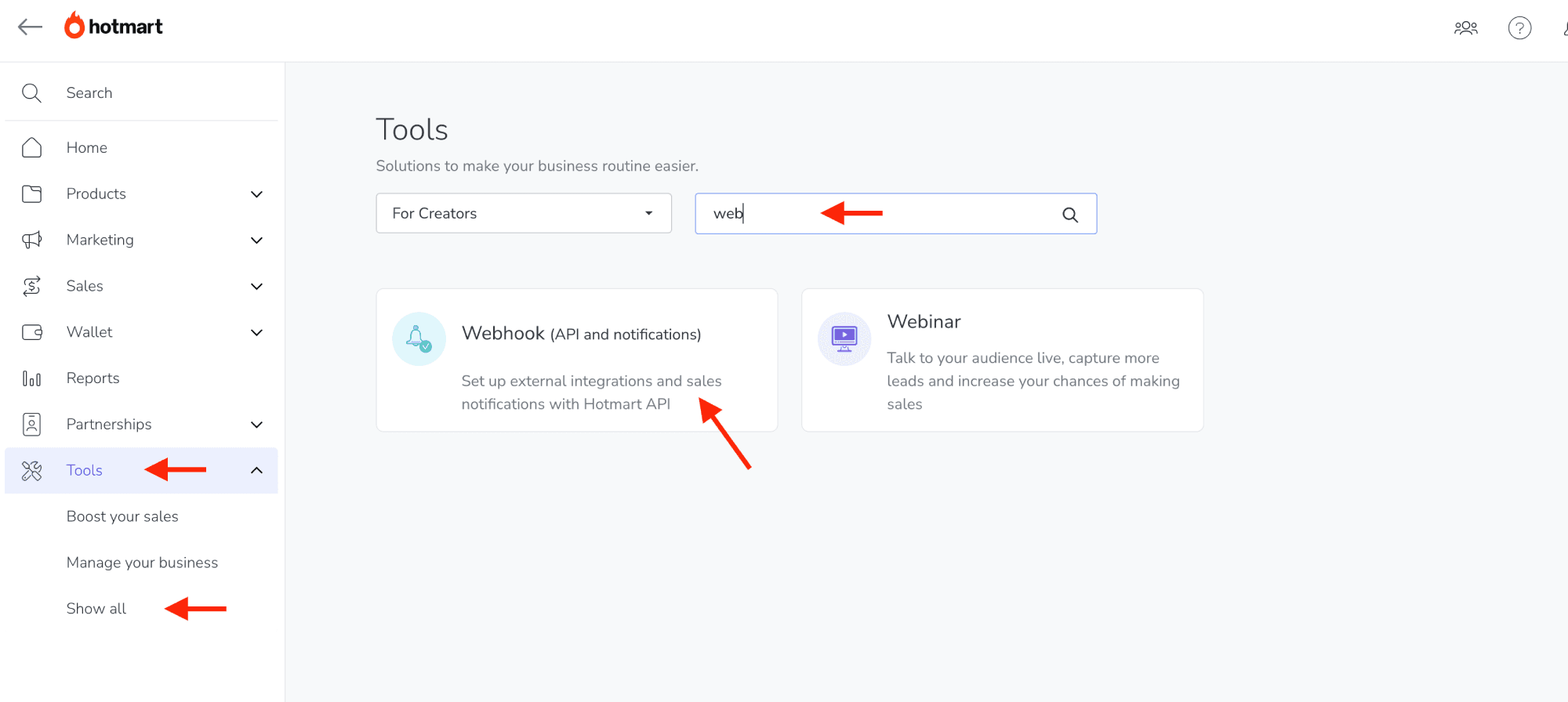Image resolution: width=1568 pixels, height=702 pixels.
Task: Open Reports in the sidebar
Action: [93, 378]
